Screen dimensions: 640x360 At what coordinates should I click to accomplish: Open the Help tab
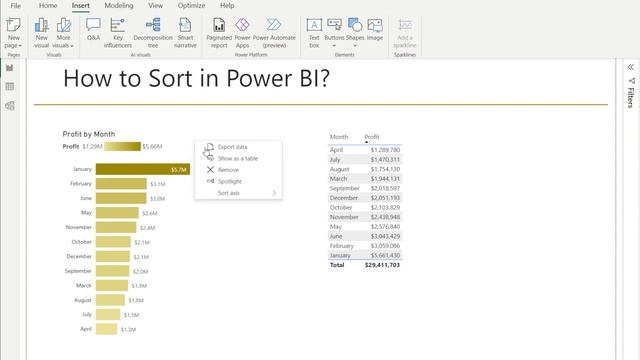227,6
